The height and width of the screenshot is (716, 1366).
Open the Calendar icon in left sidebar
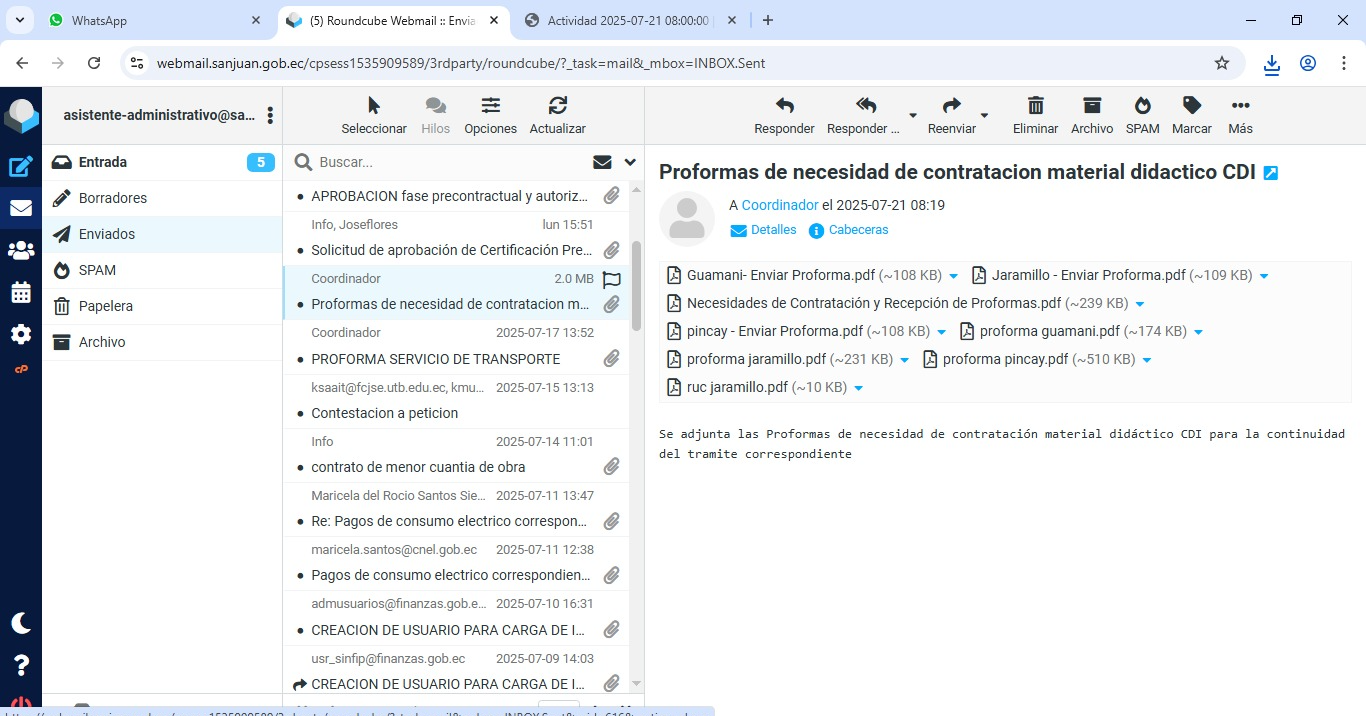pyautogui.click(x=21, y=292)
